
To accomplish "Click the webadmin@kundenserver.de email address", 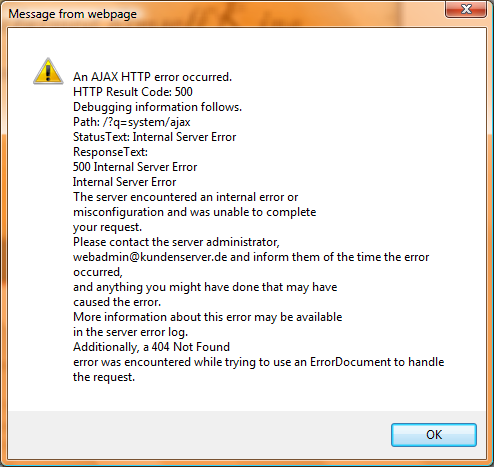I will [x=150, y=257].
